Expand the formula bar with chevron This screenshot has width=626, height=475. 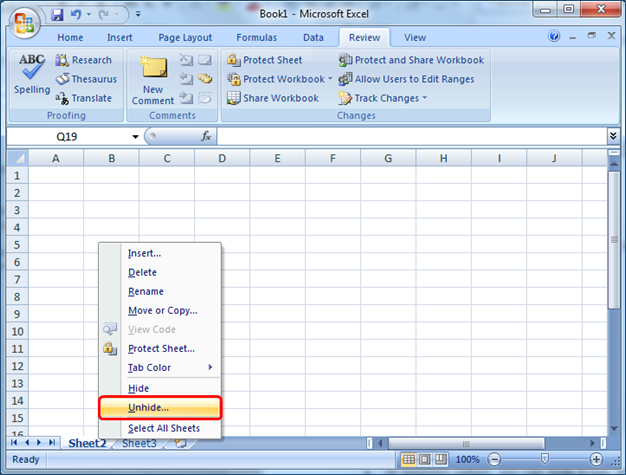point(613,136)
